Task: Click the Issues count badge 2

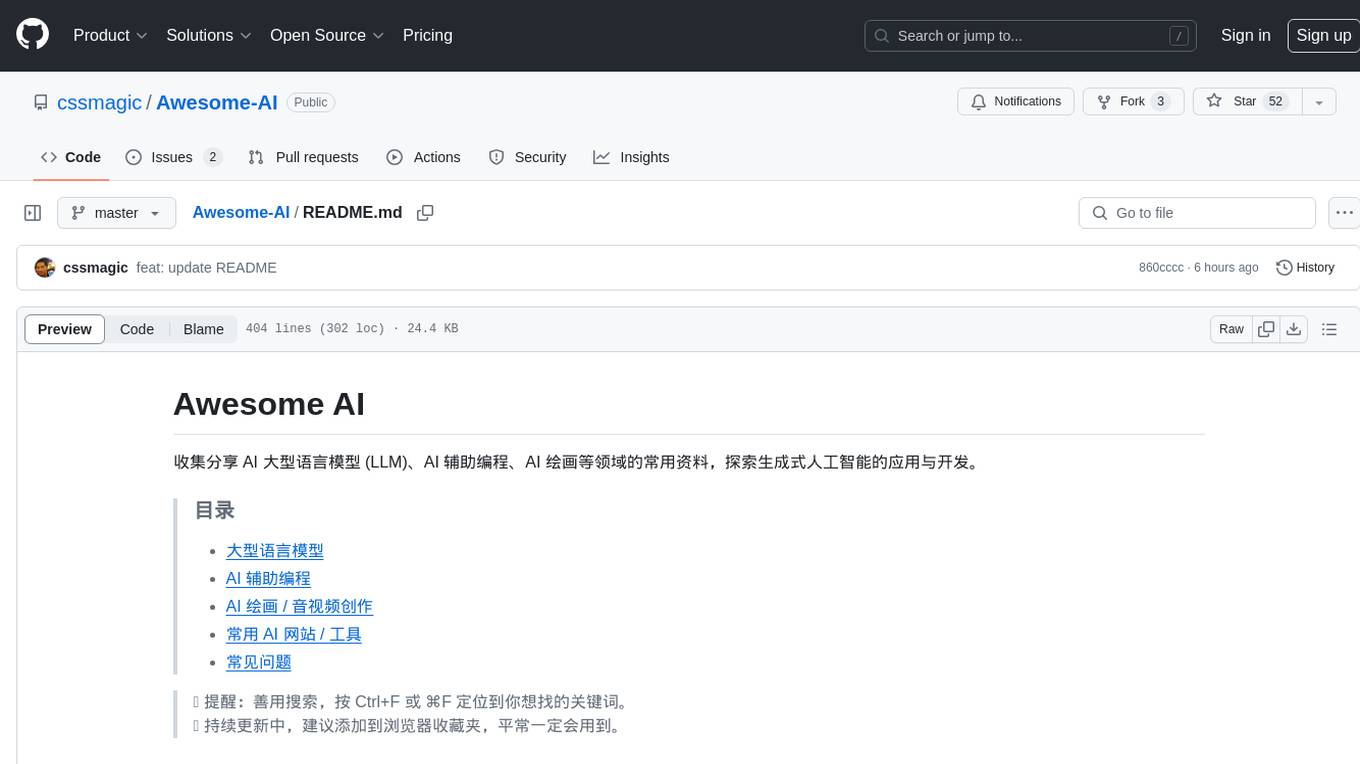Action: [x=212, y=157]
